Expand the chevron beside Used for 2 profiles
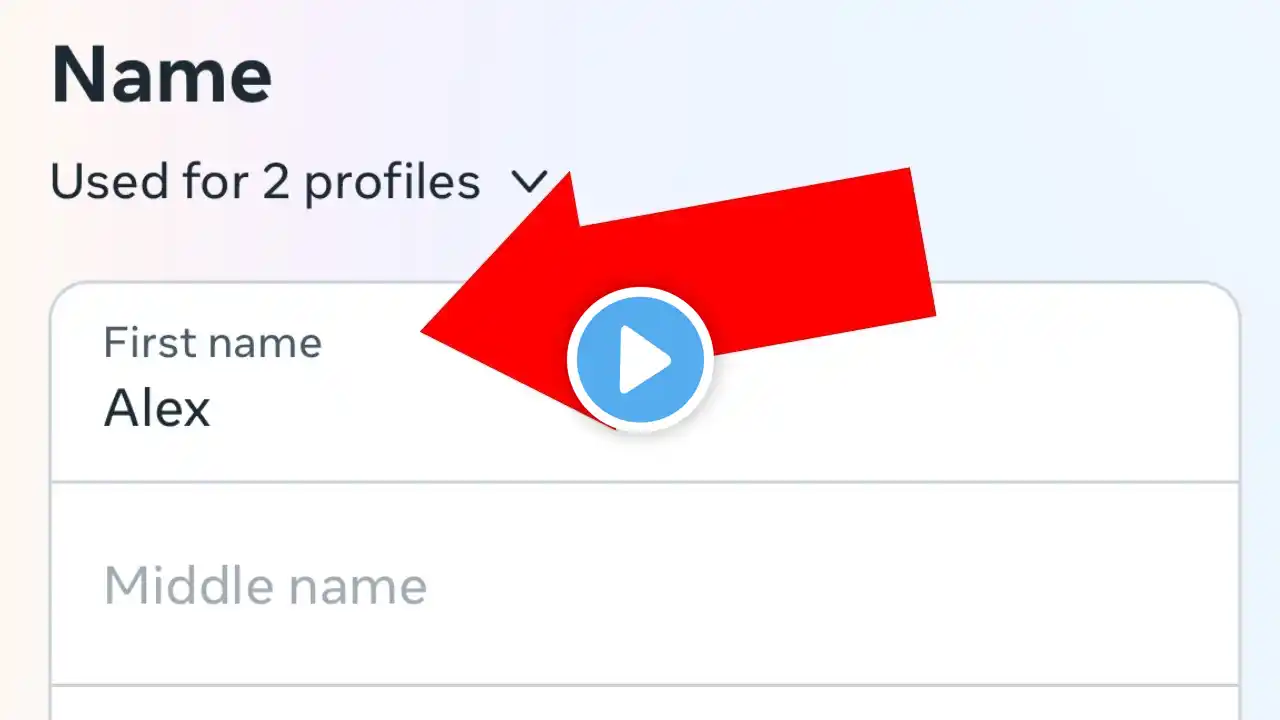 pyautogui.click(x=529, y=182)
